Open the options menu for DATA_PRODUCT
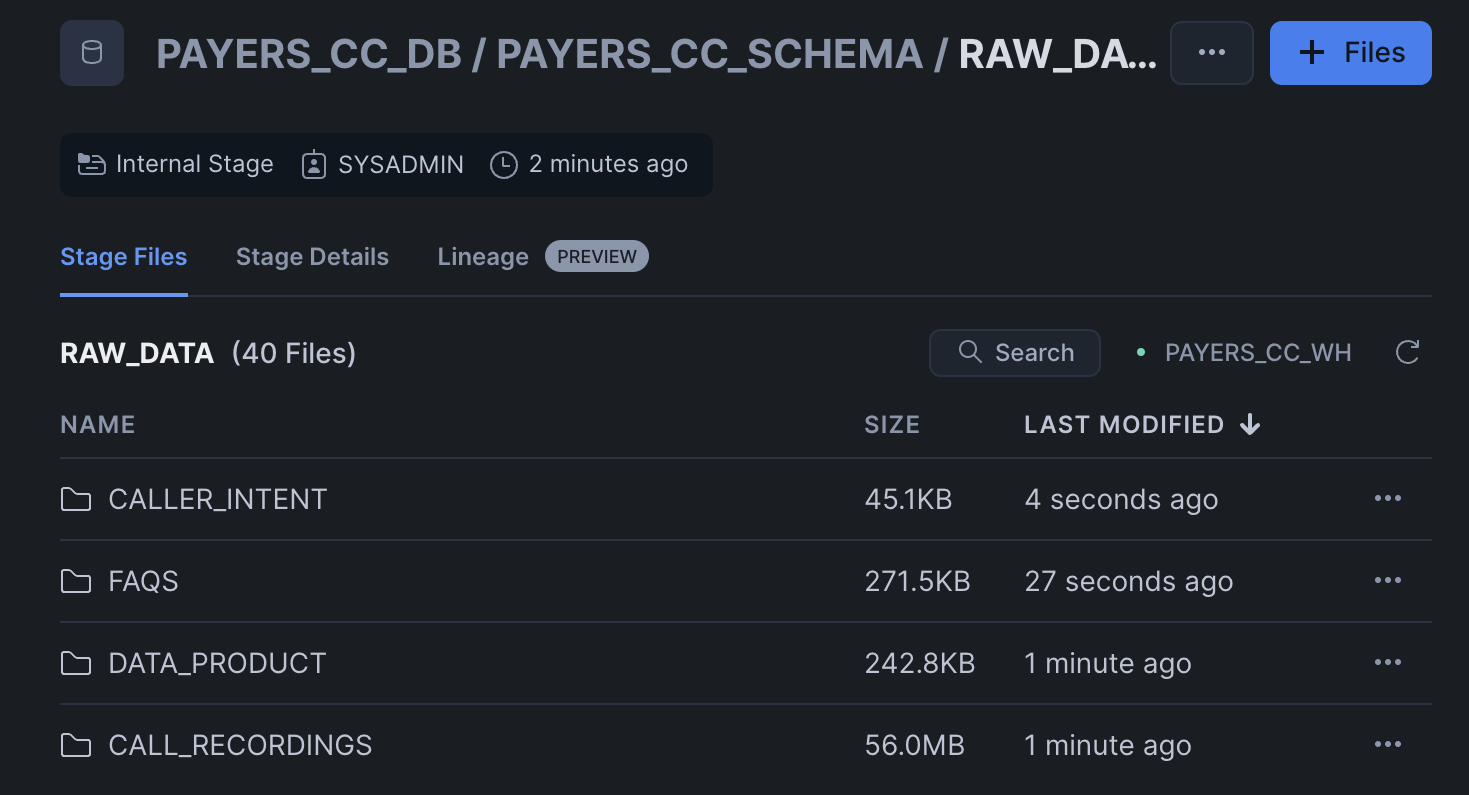The width and height of the screenshot is (1469, 795). pos(1388,662)
